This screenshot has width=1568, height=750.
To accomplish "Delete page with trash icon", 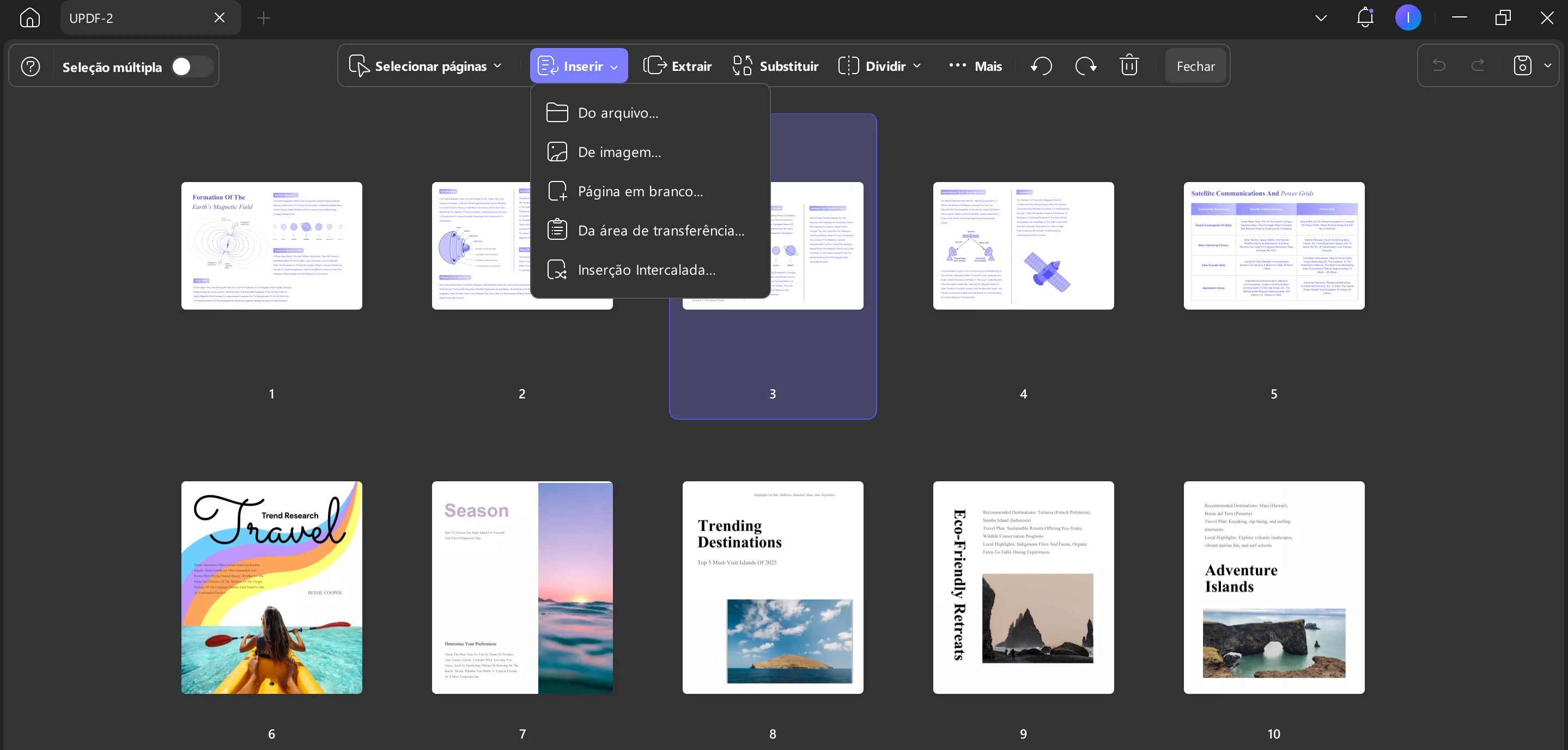I will (1129, 66).
